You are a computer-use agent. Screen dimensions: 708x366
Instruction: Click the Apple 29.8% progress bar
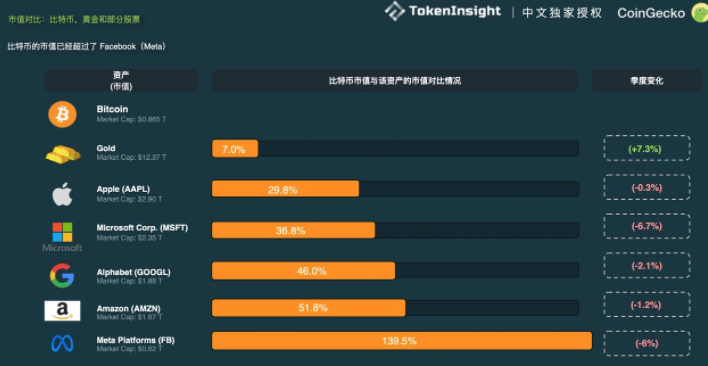point(395,189)
